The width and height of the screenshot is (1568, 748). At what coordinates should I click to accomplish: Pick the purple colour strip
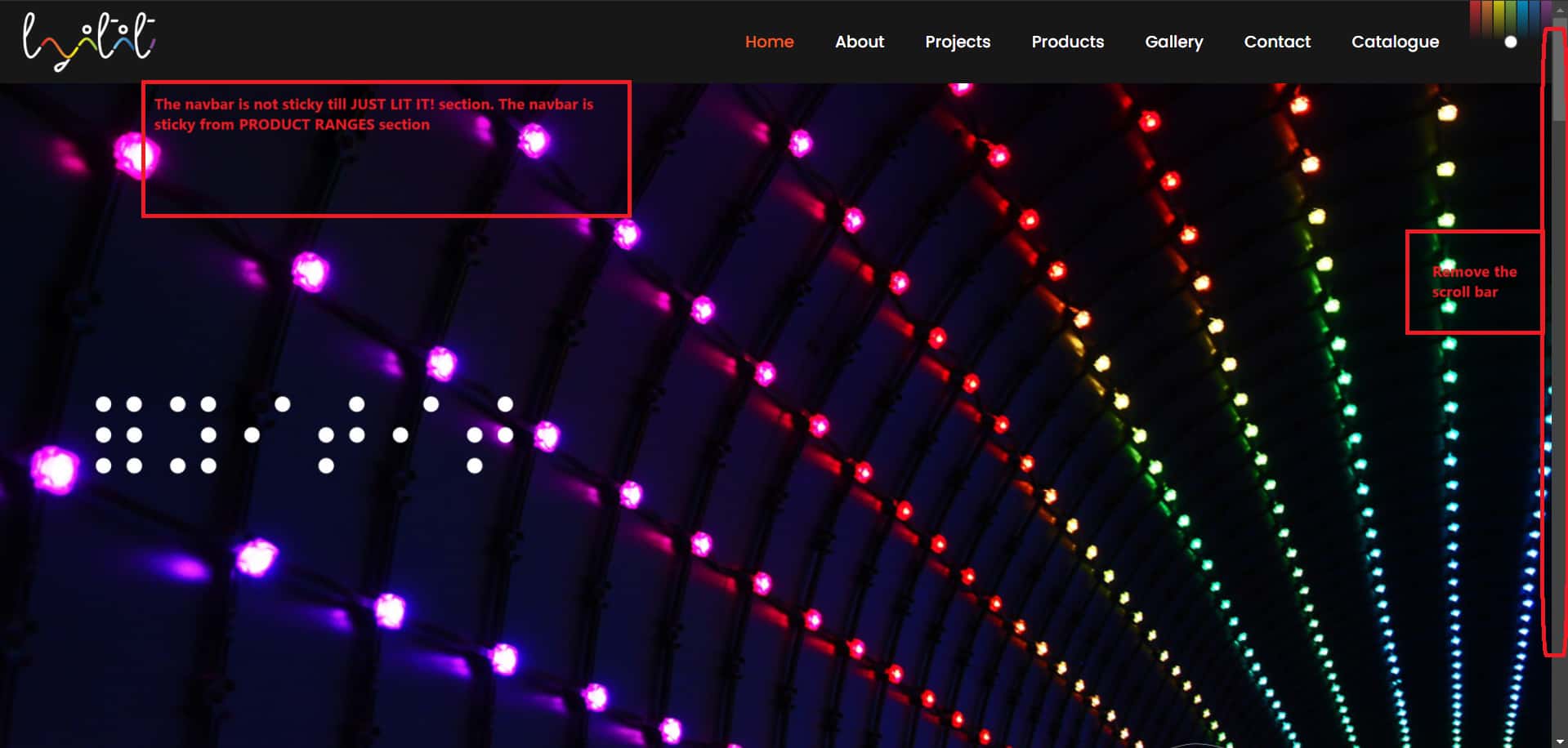coord(1546,16)
